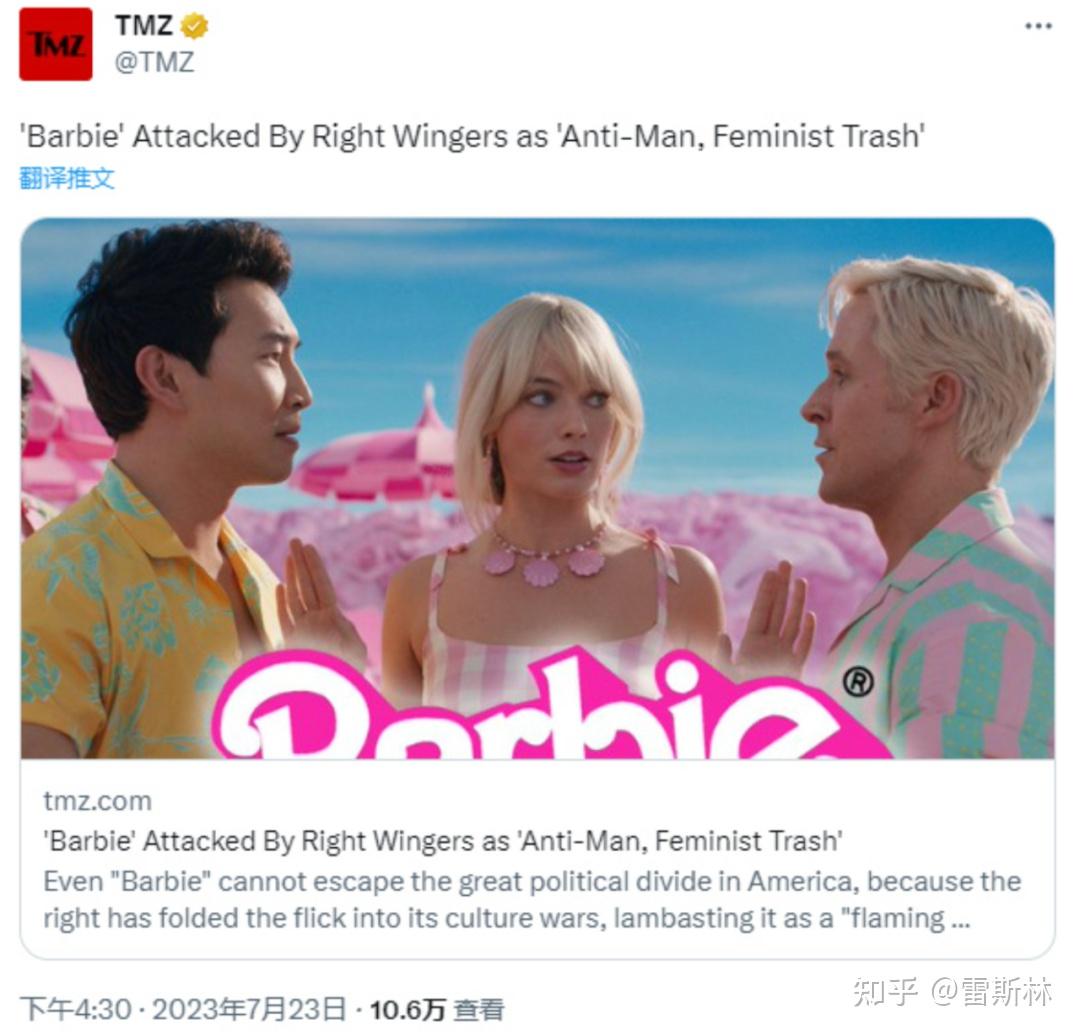Click the gold verified badge
1080x1036 pixels.
(x=194, y=26)
